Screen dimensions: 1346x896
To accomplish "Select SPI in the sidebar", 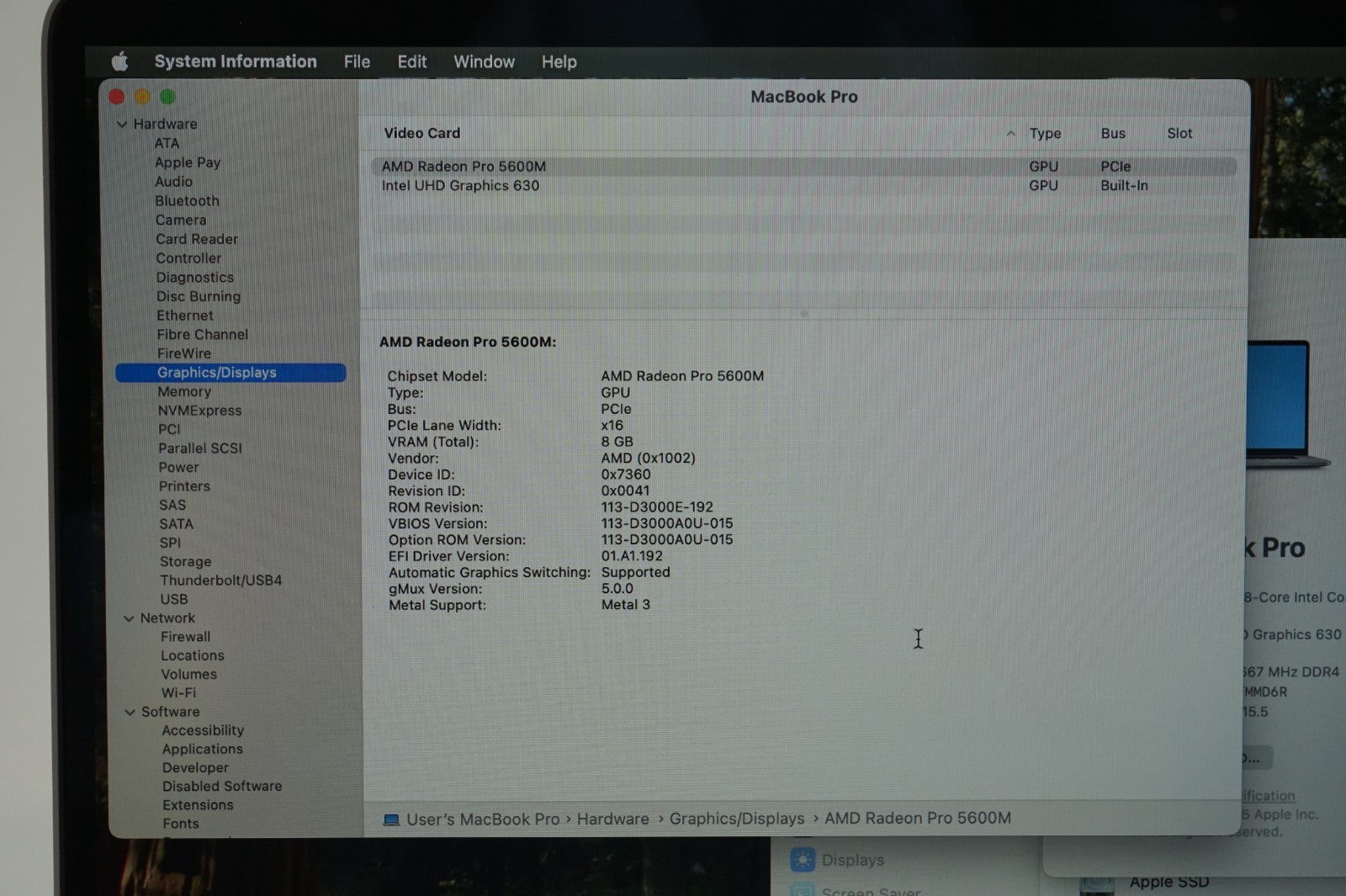I will (170, 543).
